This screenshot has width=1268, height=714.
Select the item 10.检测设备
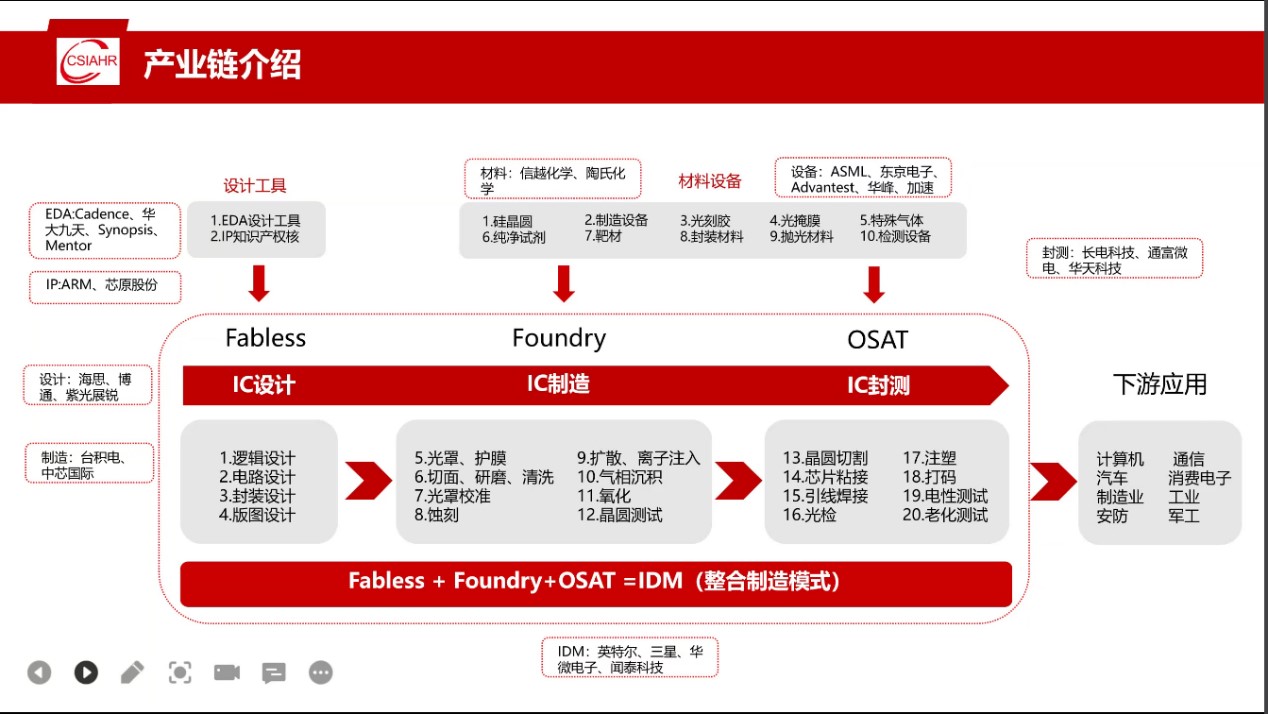coord(895,237)
